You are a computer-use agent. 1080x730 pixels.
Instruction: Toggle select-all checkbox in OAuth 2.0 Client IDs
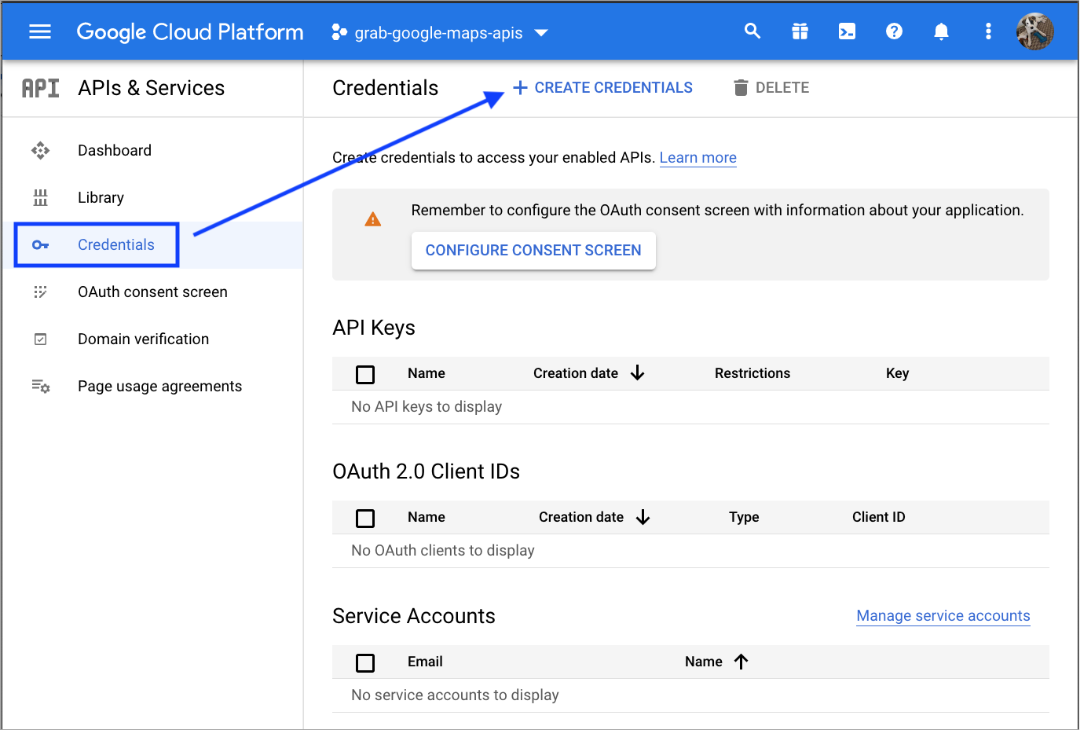tap(365, 518)
